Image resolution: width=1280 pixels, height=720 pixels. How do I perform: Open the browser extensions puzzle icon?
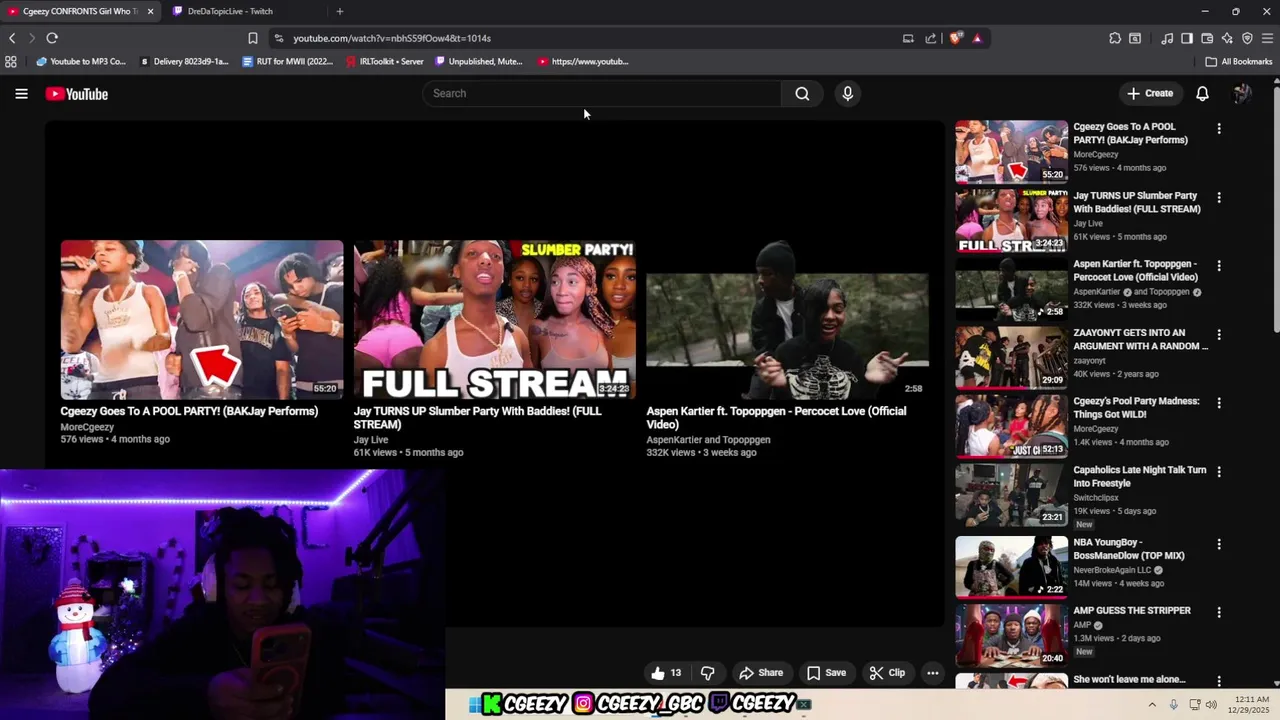[1115, 38]
